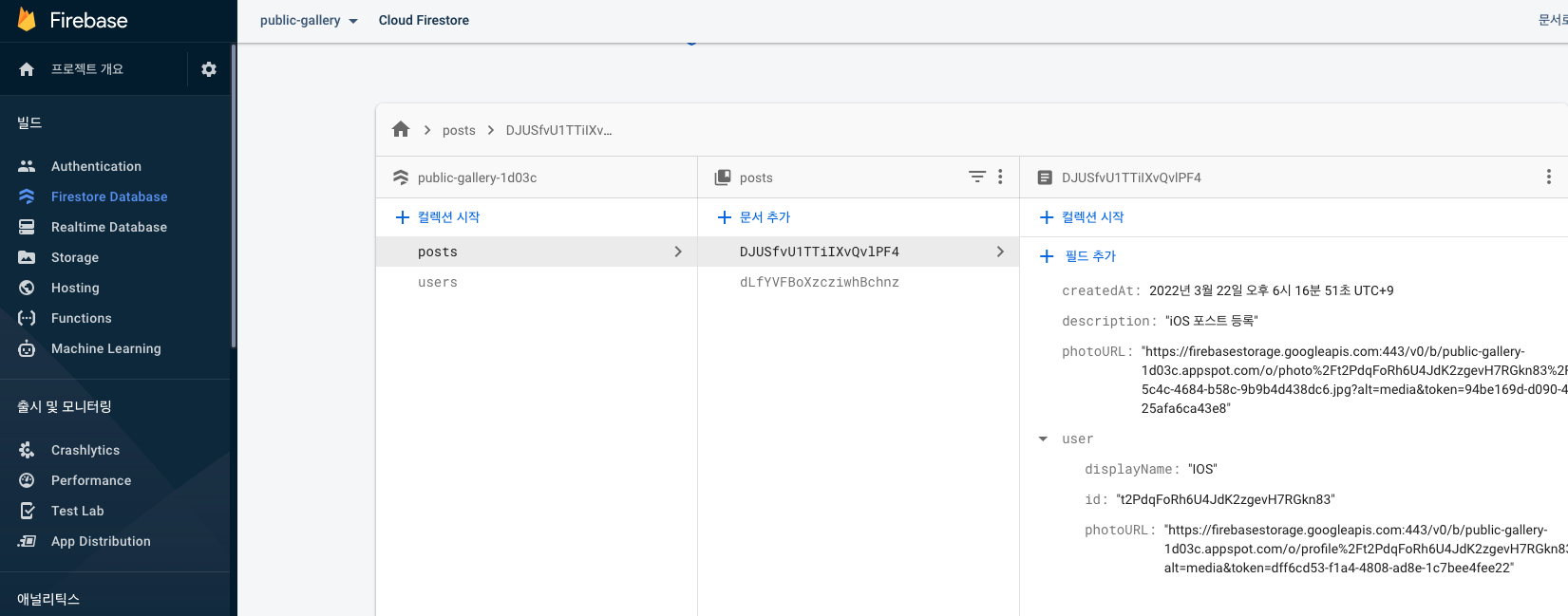Click the displayName value "IOS"

[1202, 469]
